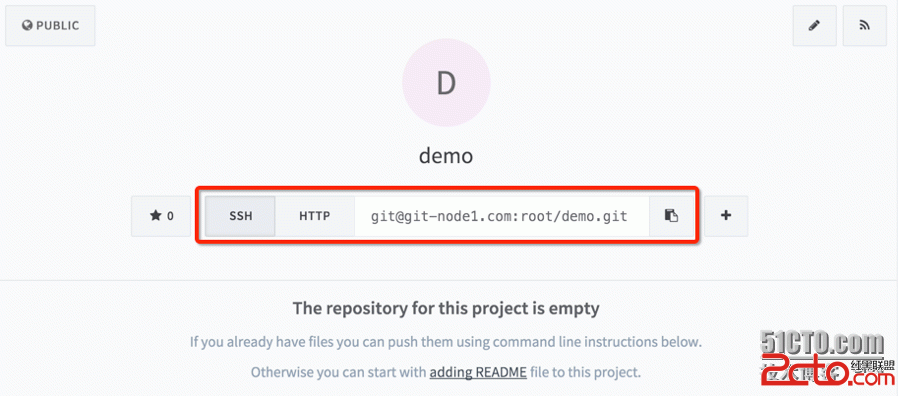Switch clone protocol to SSH
This screenshot has width=898, height=396.
click(x=241, y=216)
